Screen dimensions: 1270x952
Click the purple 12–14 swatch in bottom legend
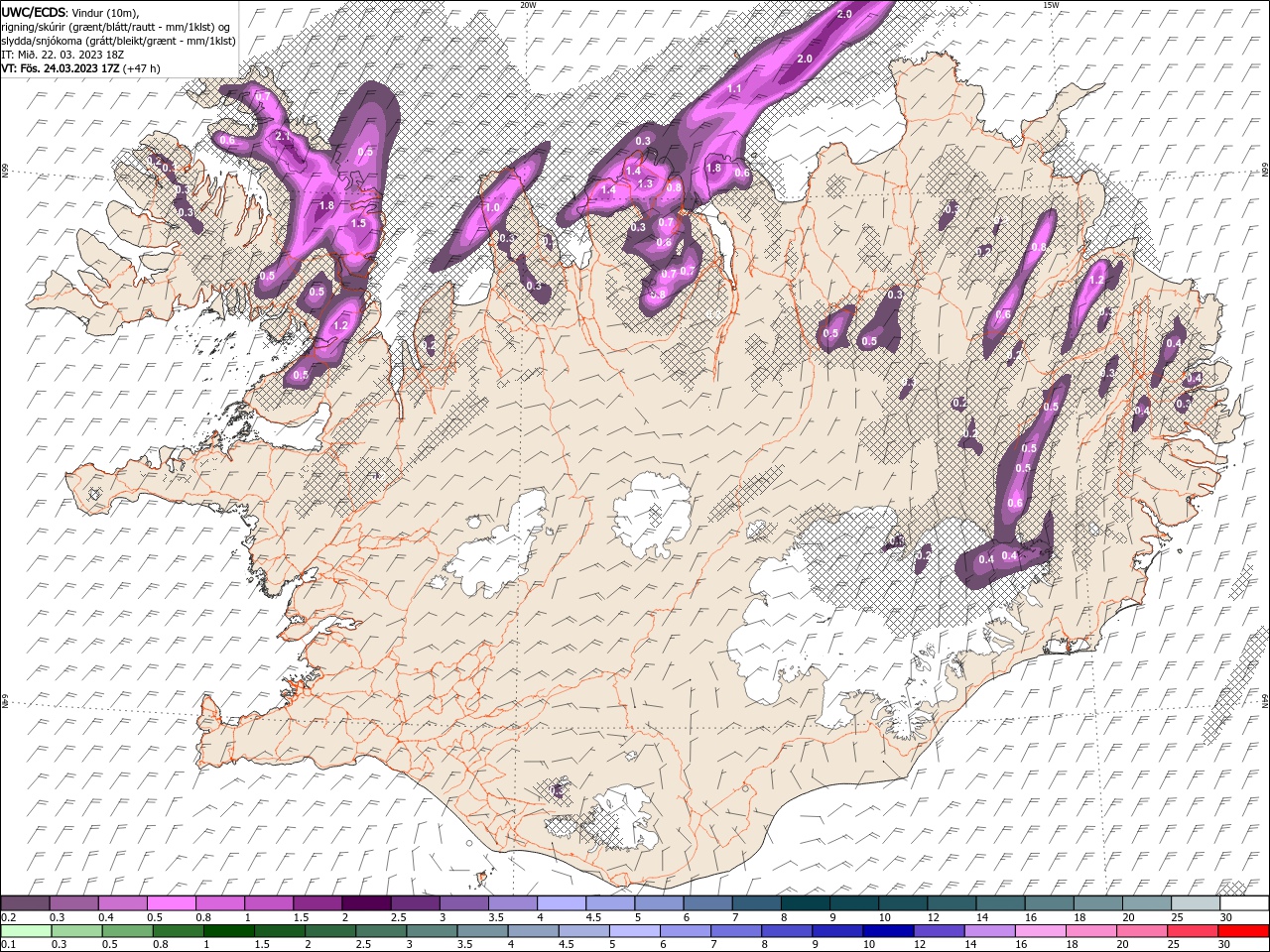click(939, 931)
